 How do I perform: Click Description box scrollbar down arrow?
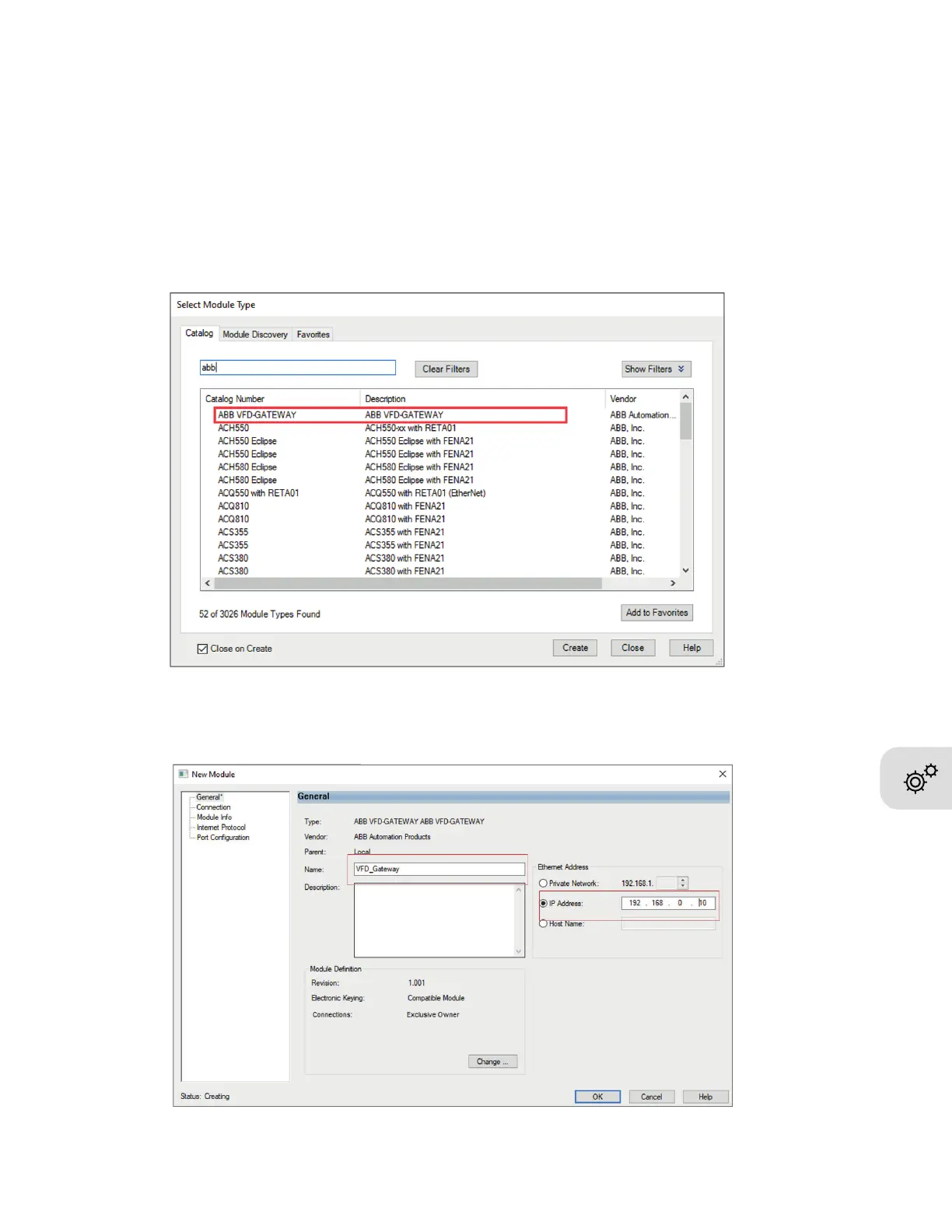(x=519, y=951)
